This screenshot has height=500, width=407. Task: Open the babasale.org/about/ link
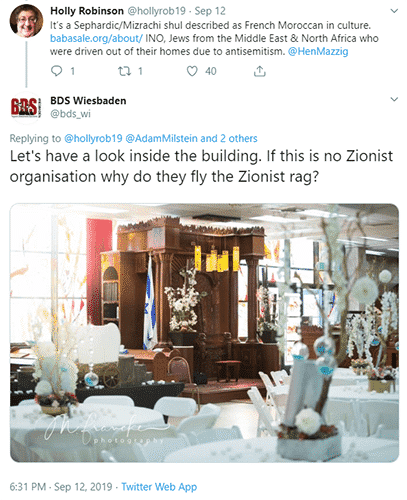pyautogui.click(x=96, y=38)
